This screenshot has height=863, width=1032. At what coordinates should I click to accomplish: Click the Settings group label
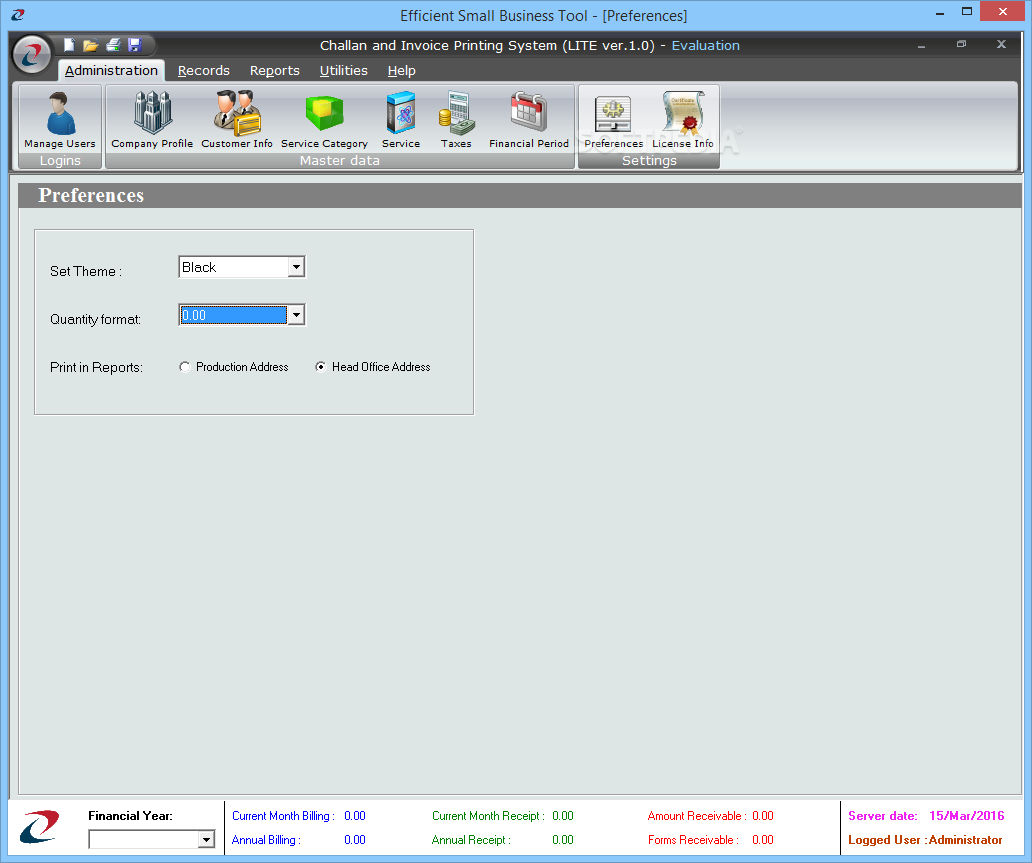pyautogui.click(x=649, y=161)
